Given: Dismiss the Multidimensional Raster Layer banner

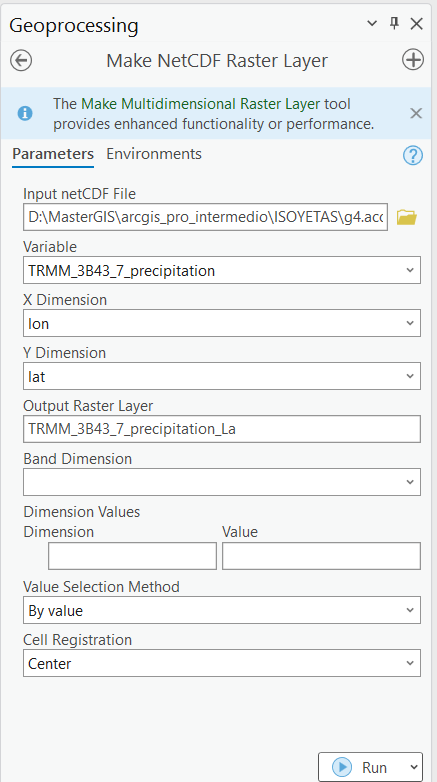Looking at the screenshot, I should (x=416, y=113).
